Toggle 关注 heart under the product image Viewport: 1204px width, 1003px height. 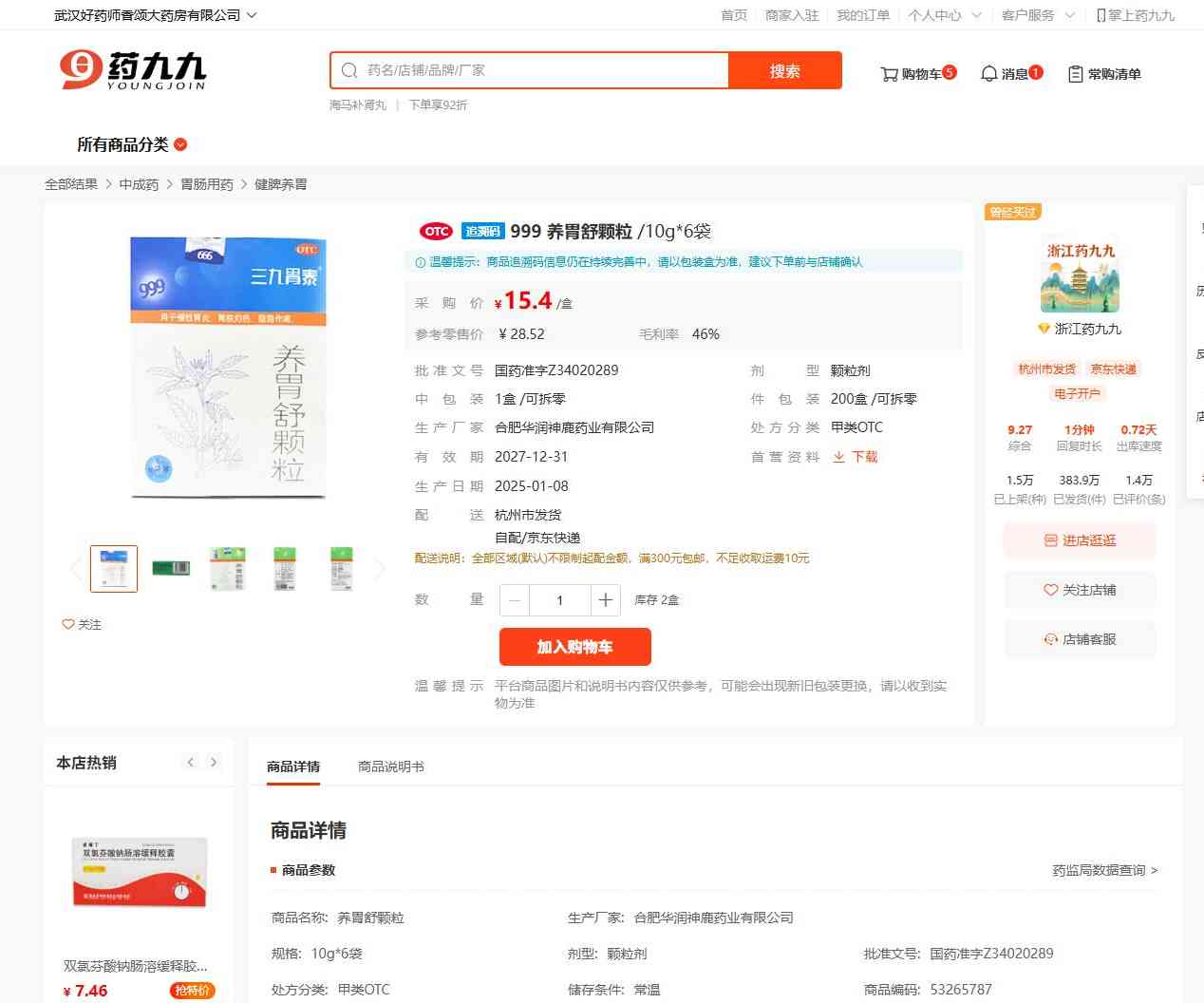[68, 624]
